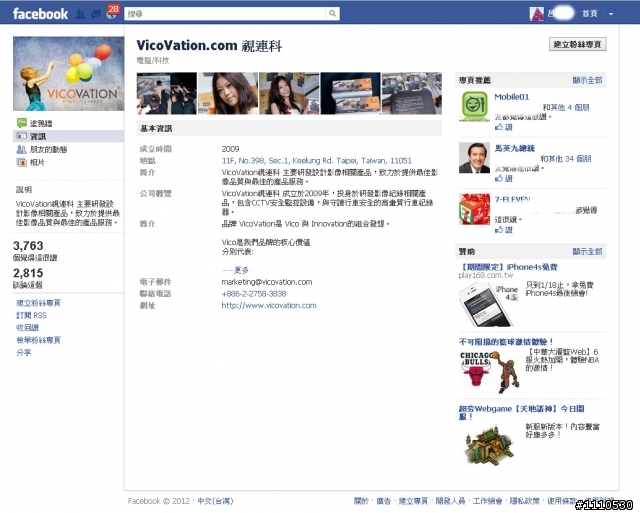Open the 廣告 footer link
640x513 pixels.
coord(384,501)
